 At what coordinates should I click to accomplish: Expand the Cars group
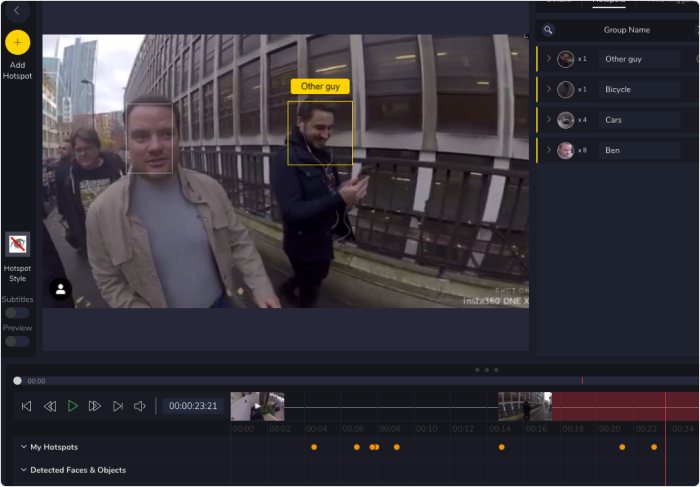click(x=549, y=119)
